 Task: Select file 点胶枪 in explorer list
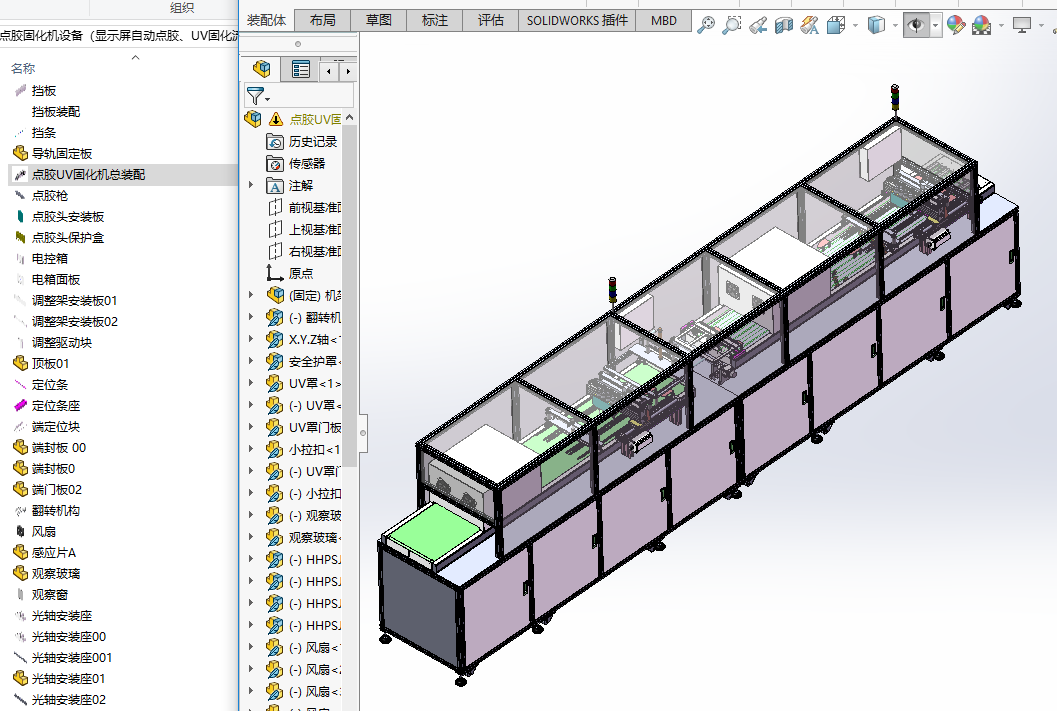[x=50, y=195]
